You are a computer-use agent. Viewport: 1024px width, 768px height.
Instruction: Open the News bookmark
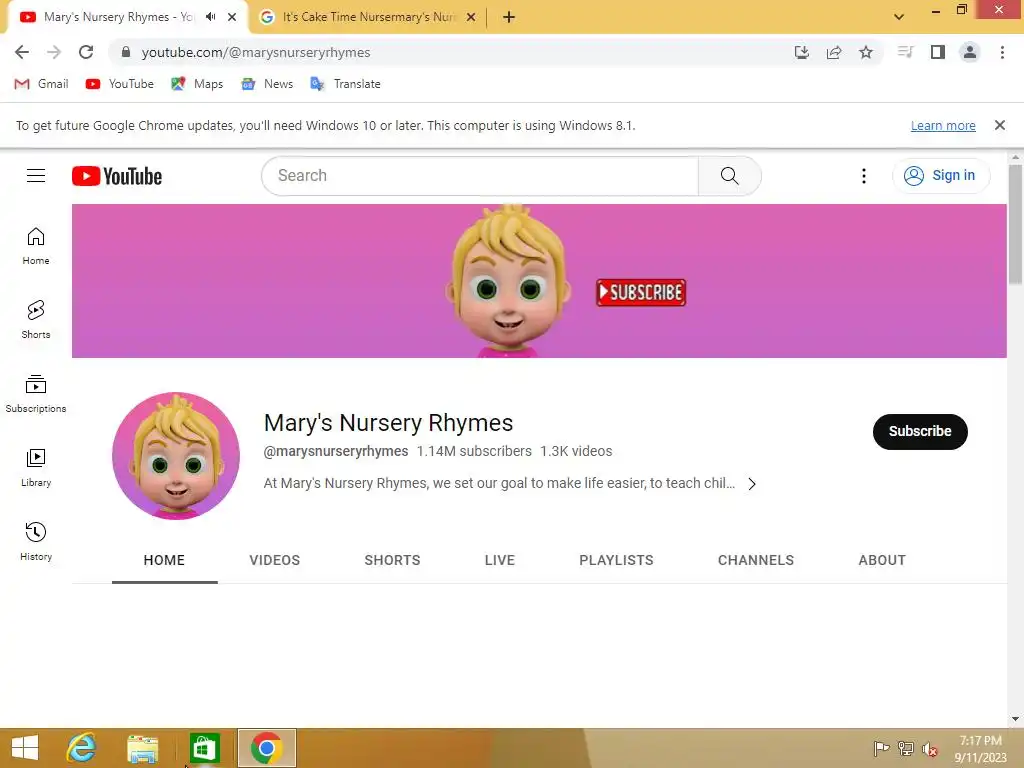click(267, 84)
